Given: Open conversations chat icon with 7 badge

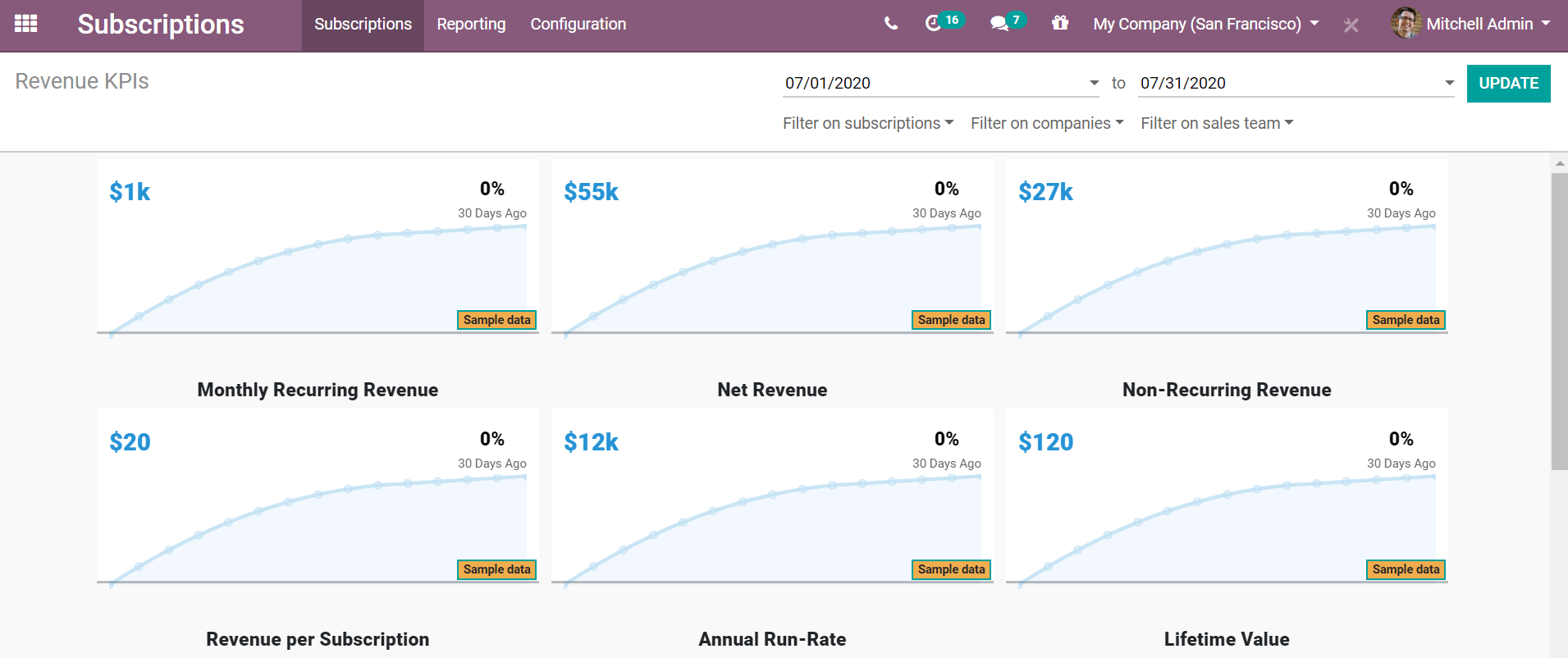Looking at the screenshot, I should pos(999,23).
